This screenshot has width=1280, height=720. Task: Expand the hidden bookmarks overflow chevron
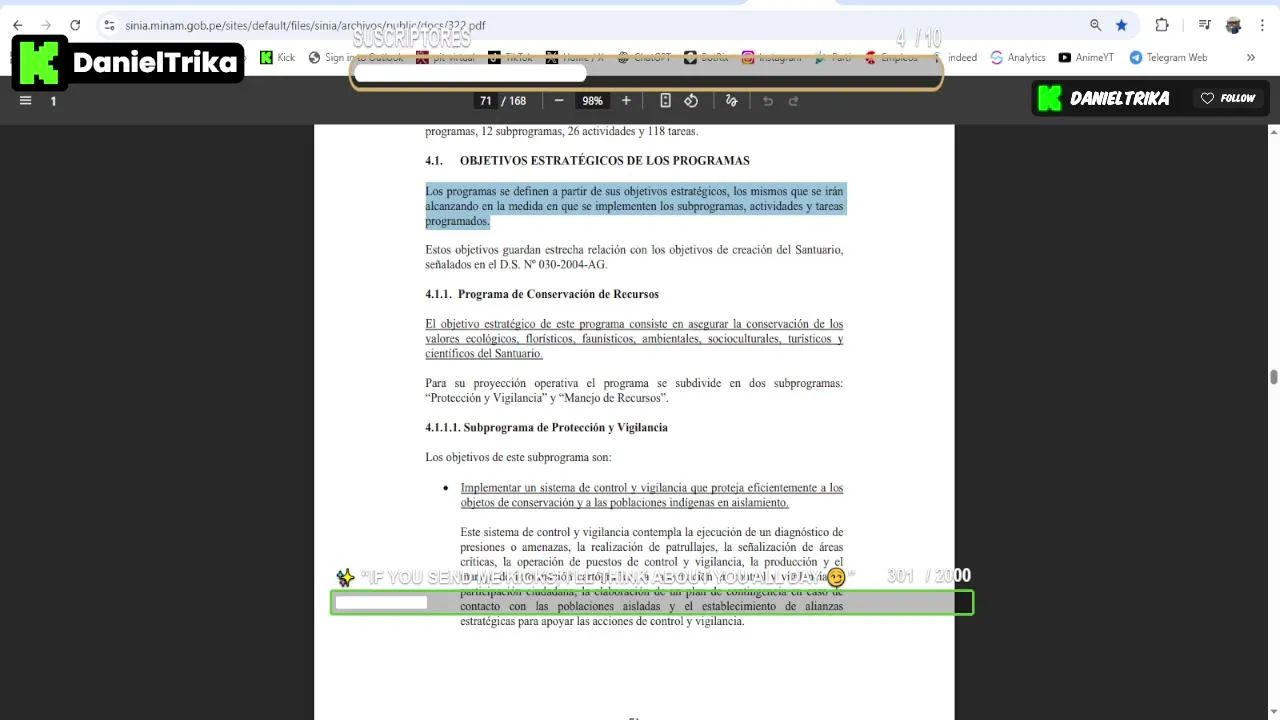[1250, 57]
